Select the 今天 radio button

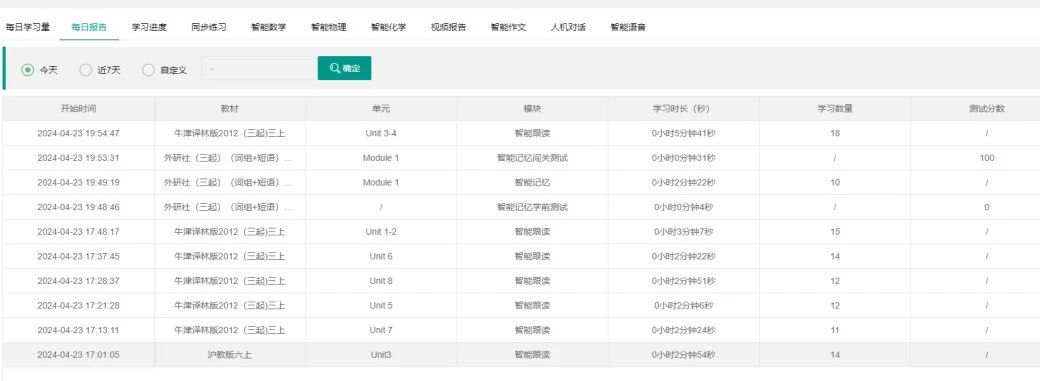click(27, 70)
